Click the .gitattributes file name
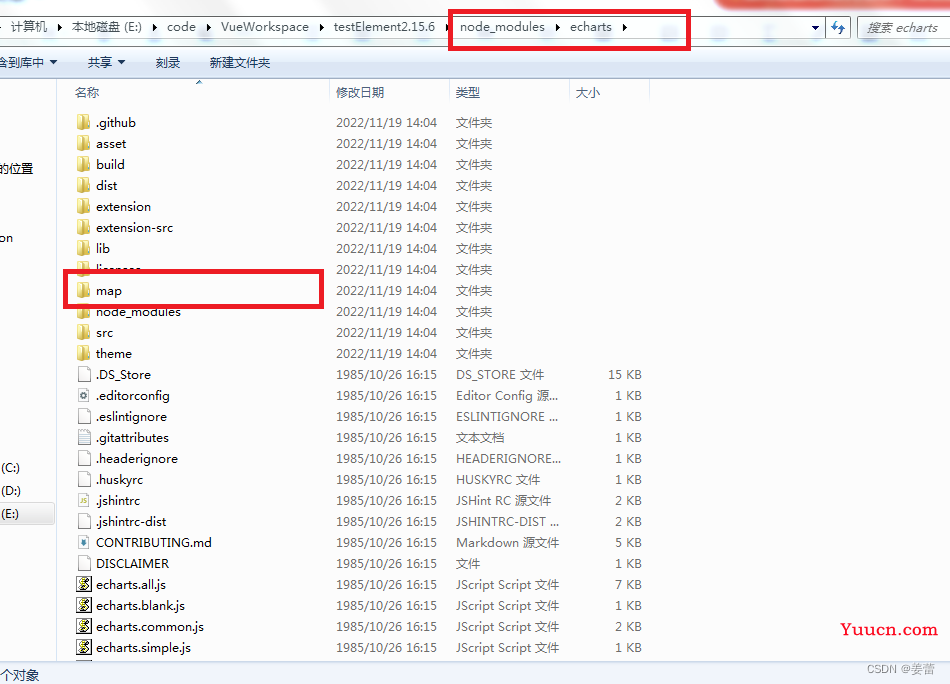This screenshot has width=950, height=684. click(x=132, y=437)
